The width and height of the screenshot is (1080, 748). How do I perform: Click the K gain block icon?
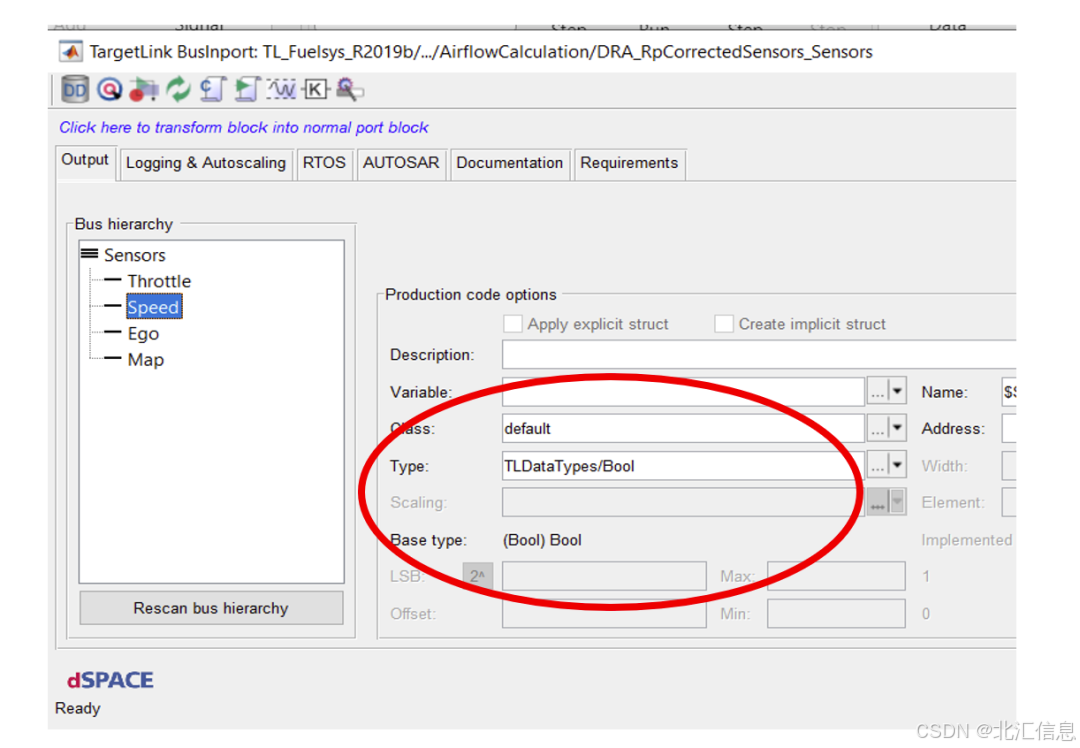[x=315, y=90]
